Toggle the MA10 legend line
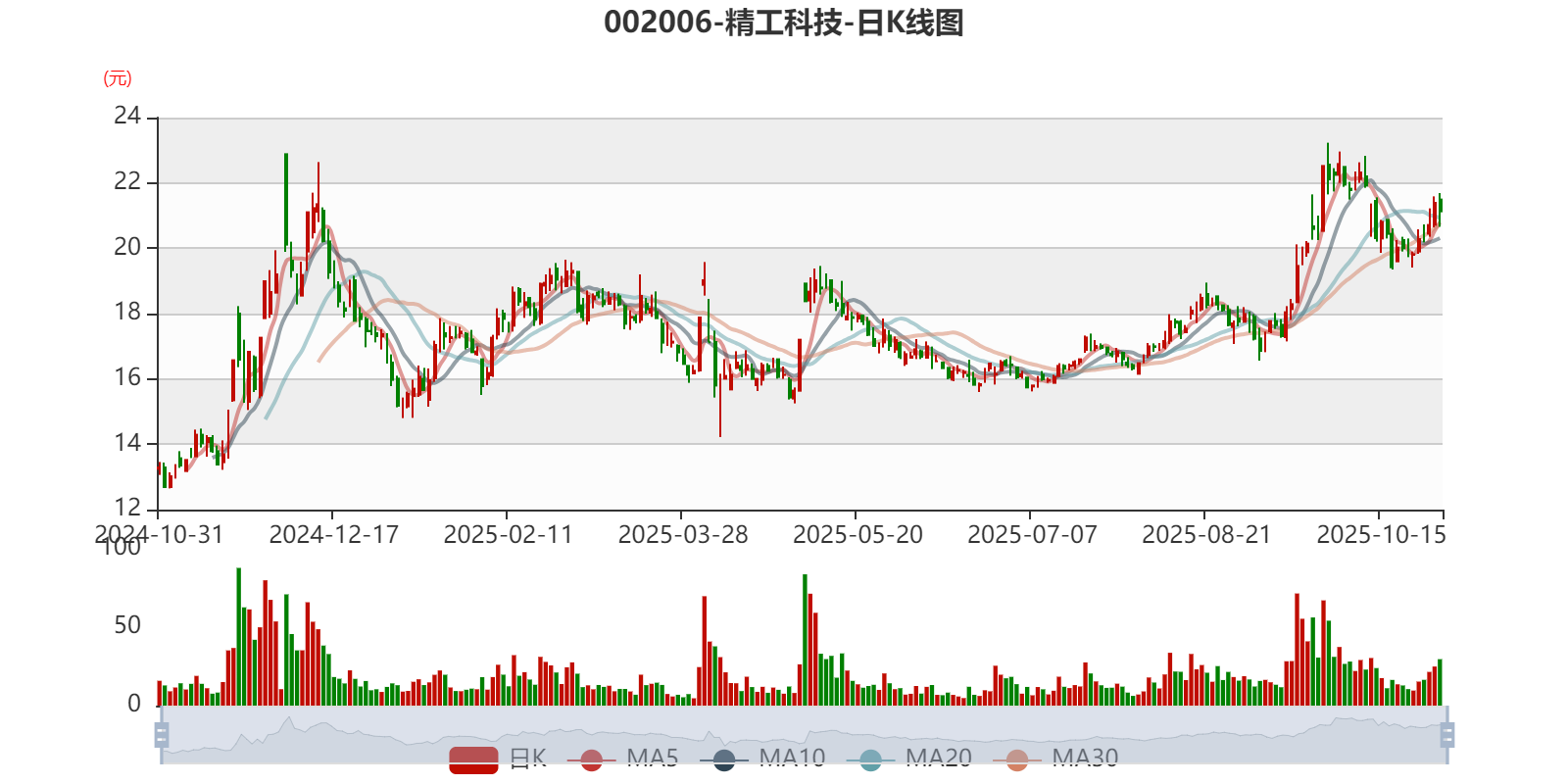This screenshot has width=1568, height=784. pyautogui.click(x=762, y=759)
